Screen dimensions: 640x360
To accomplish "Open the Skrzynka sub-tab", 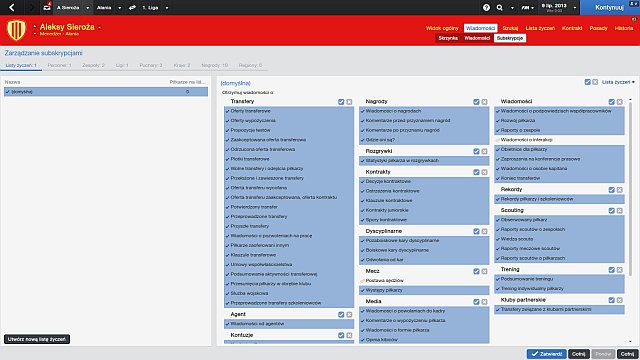I will [x=448, y=38].
